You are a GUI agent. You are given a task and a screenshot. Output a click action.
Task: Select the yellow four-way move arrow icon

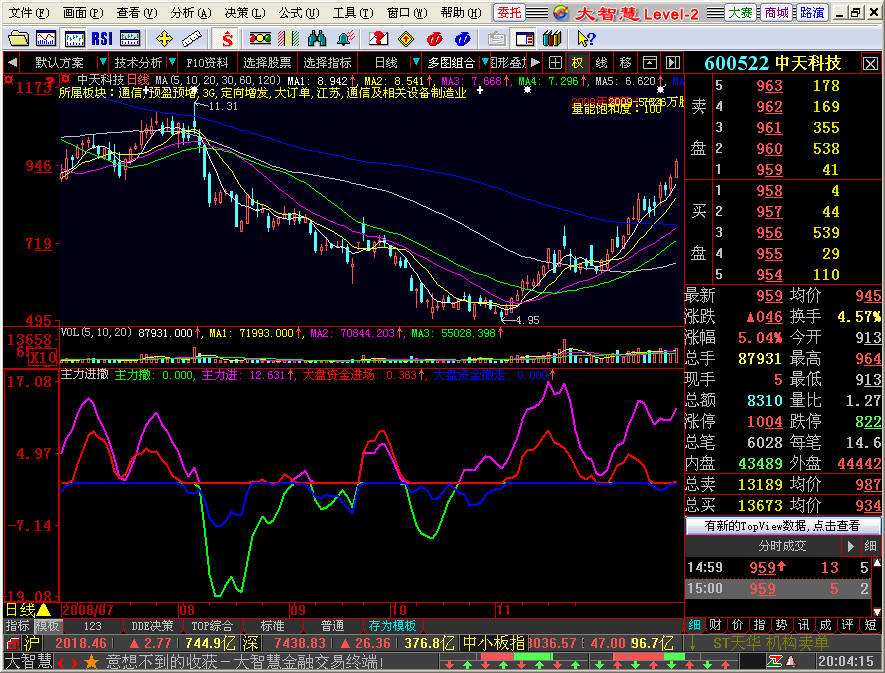click(x=164, y=38)
